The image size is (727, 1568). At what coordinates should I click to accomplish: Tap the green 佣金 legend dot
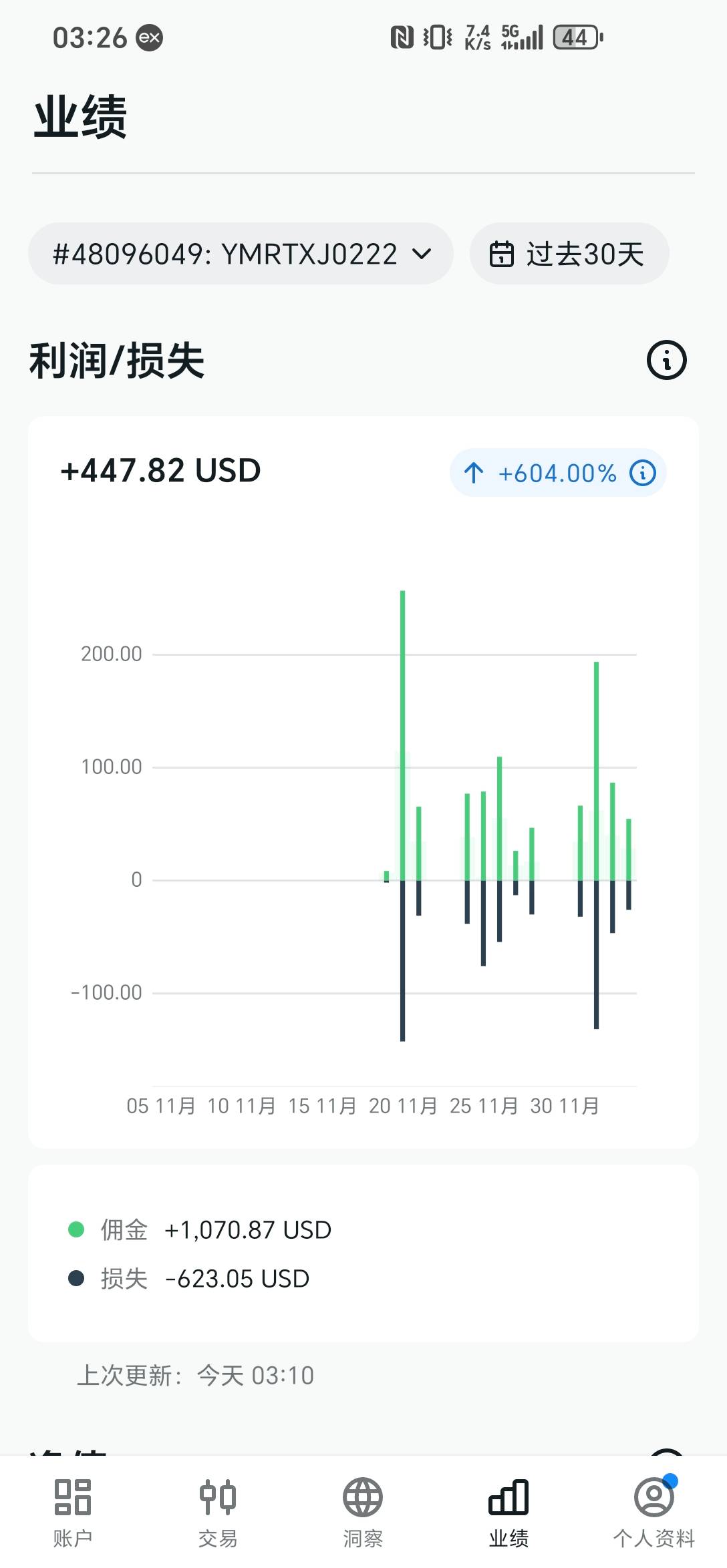tap(76, 1229)
